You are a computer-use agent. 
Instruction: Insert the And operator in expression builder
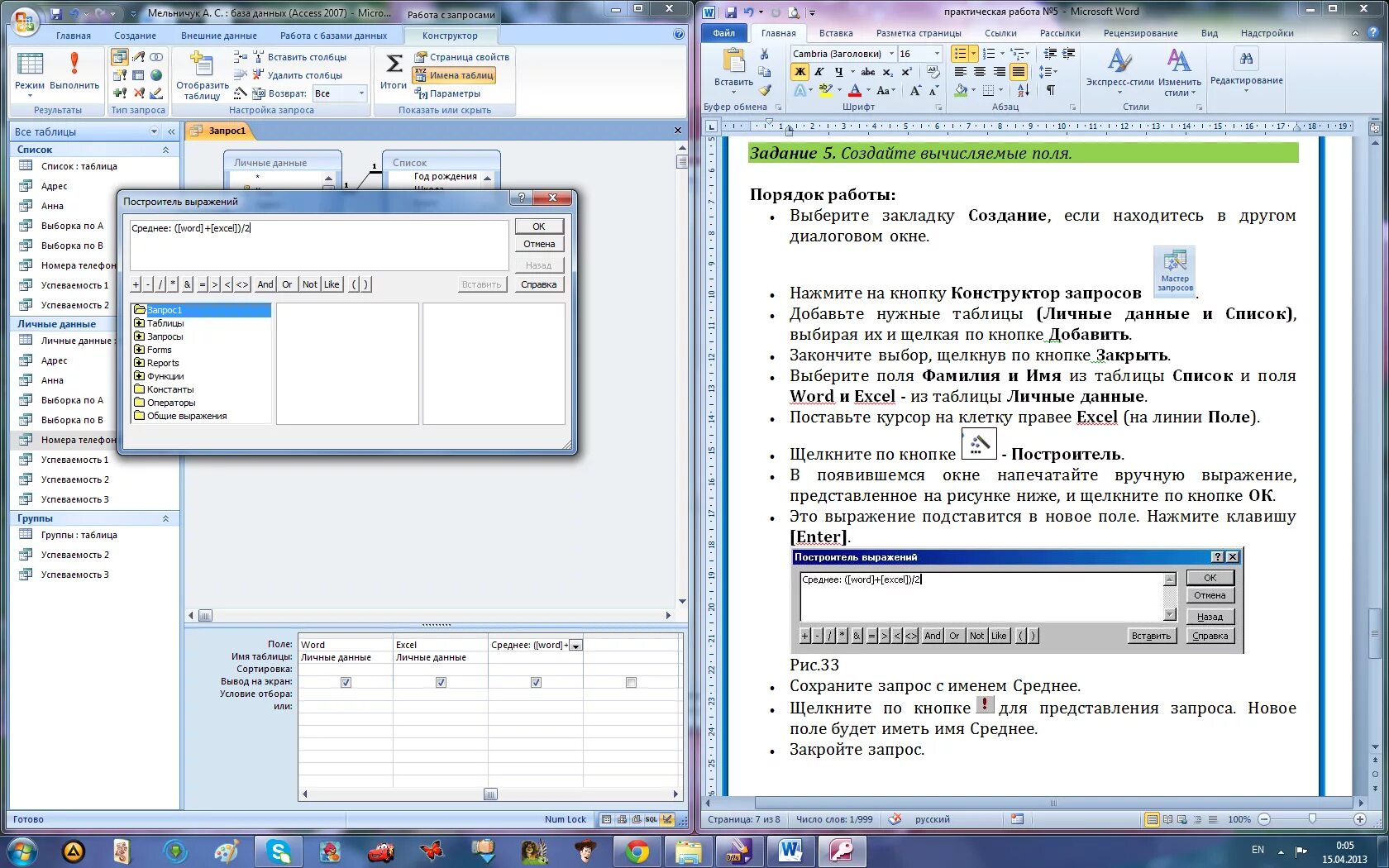[265, 284]
